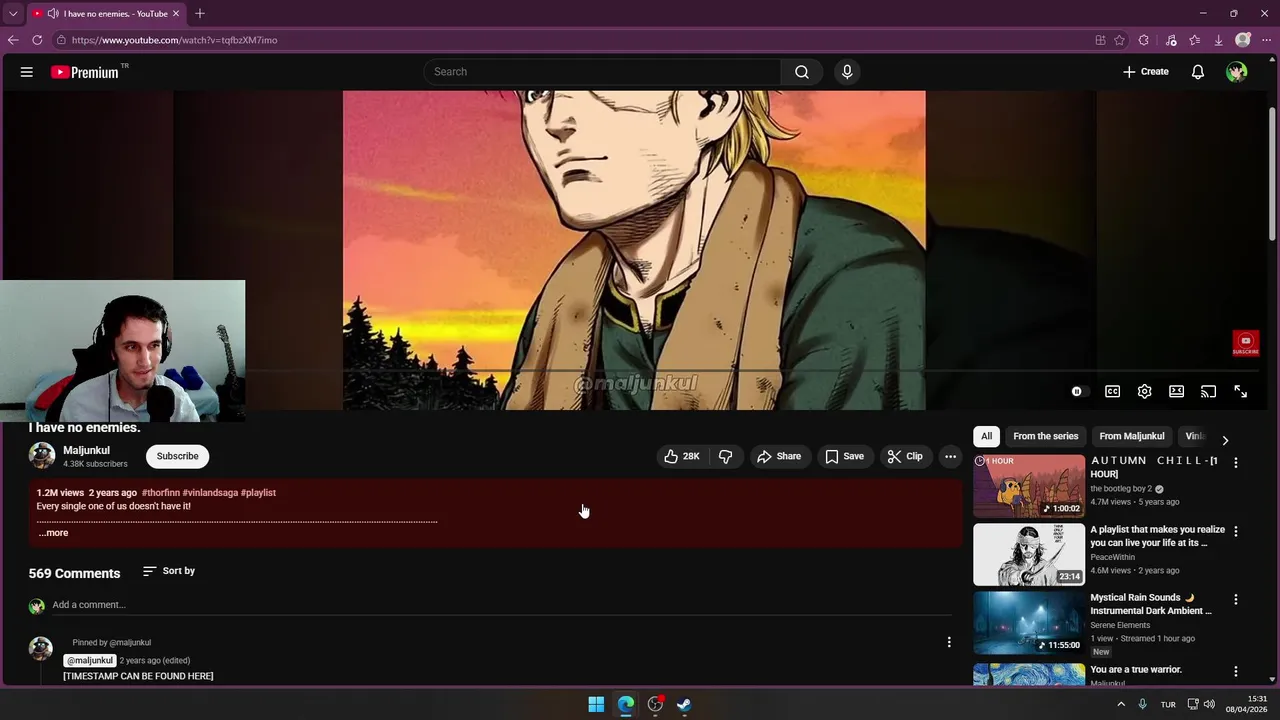Create a clip with the Clip button
Viewport: 1280px width, 720px height.
[x=905, y=456]
